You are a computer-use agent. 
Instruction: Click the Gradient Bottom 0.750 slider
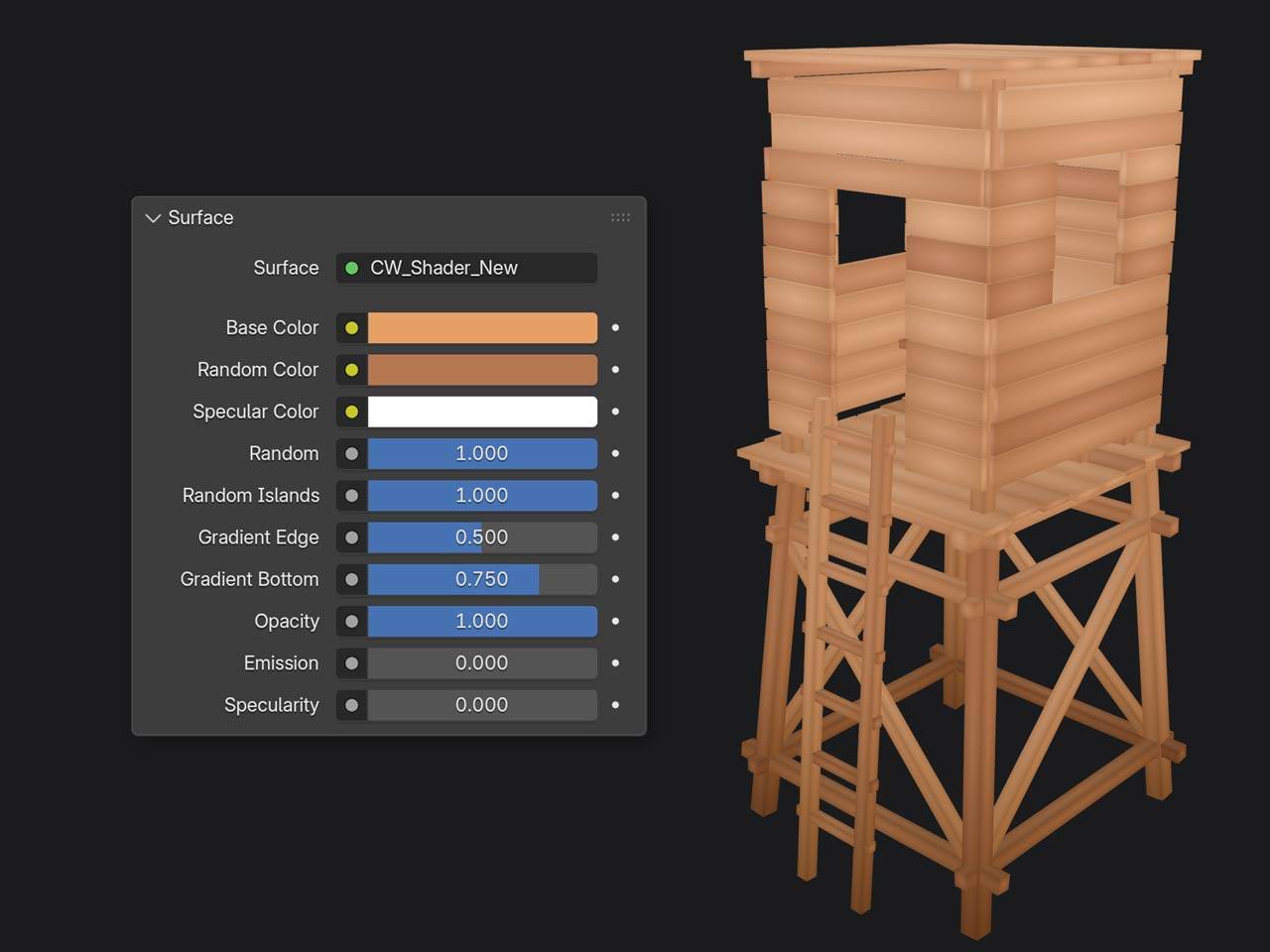pos(482,579)
